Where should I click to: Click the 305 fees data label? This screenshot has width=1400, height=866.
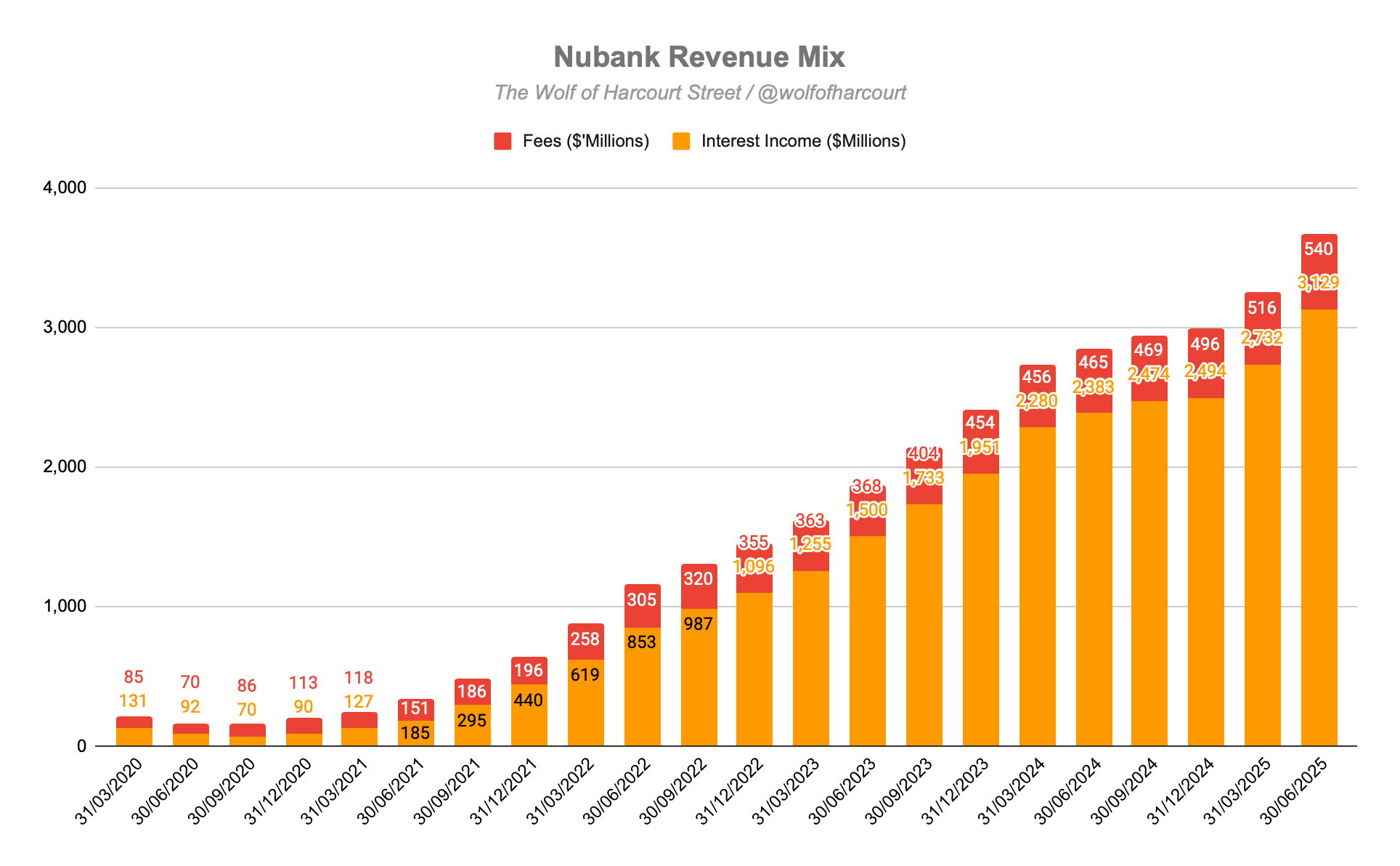coord(642,600)
